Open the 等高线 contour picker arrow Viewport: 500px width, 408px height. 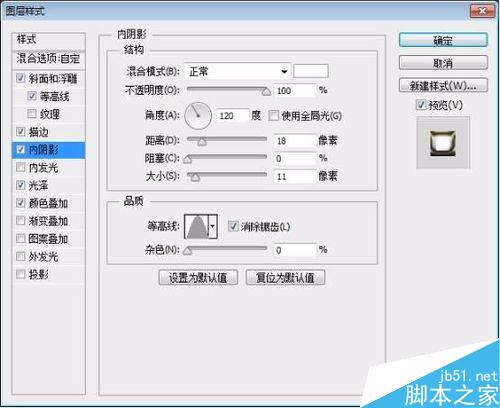point(213,227)
